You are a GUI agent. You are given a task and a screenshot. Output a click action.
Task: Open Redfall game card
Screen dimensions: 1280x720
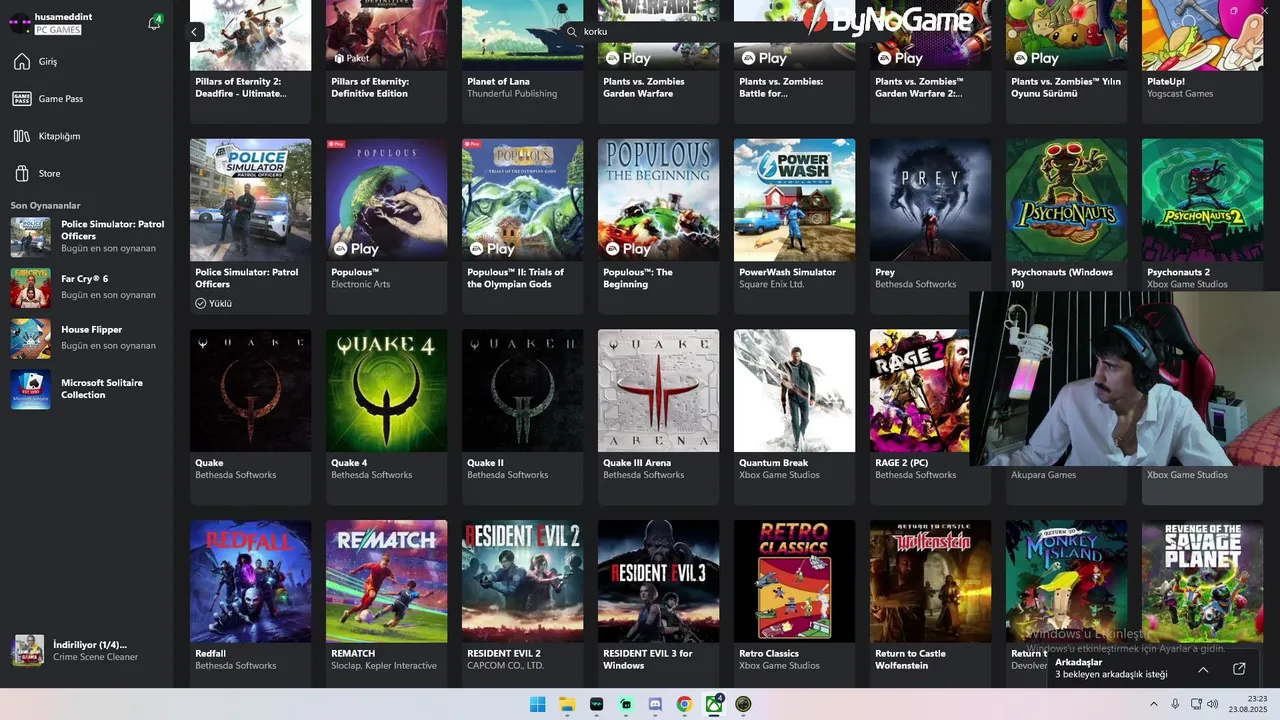tap(250, 604)
